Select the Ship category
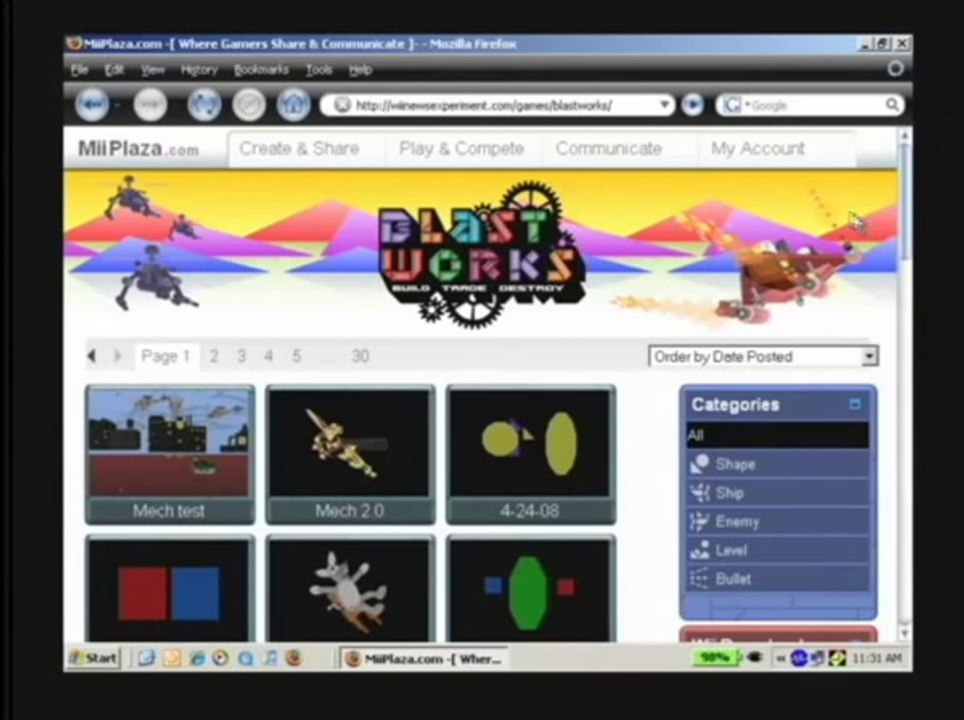Image resolution: width=964 pixels, height=720 pixels. (x=778, y=493)
